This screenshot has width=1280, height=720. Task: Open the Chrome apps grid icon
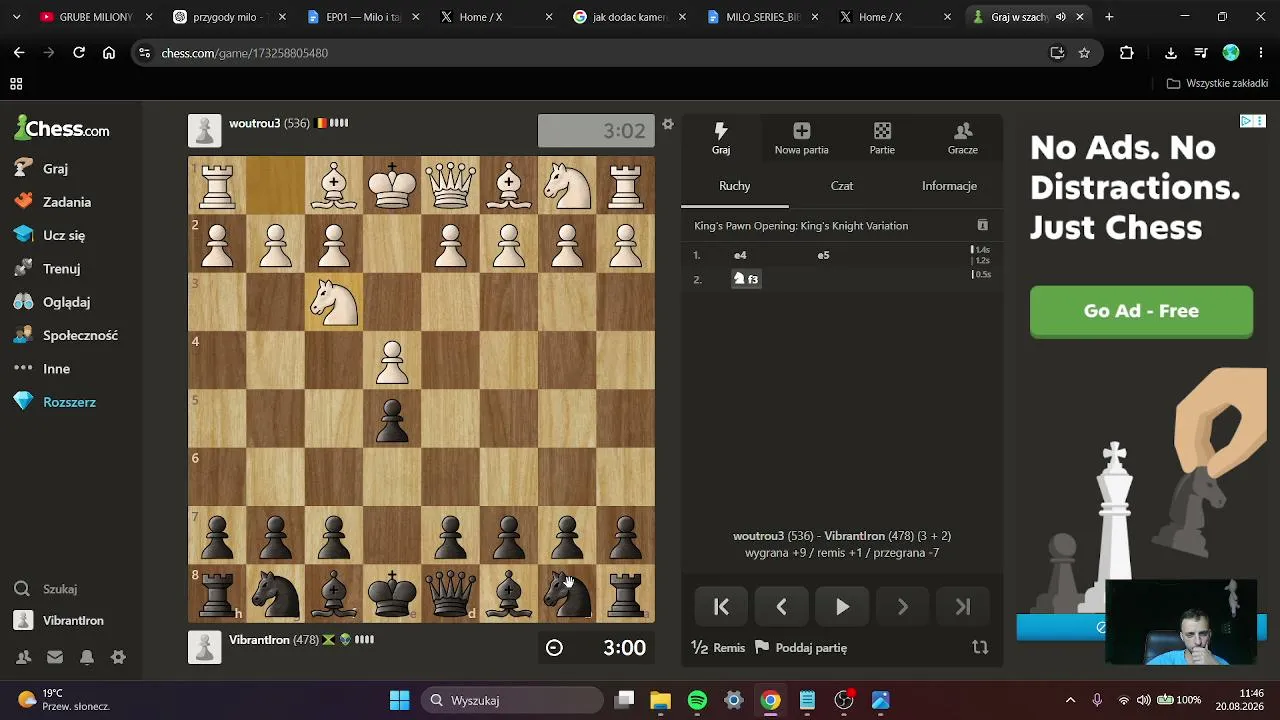point(16,84)
